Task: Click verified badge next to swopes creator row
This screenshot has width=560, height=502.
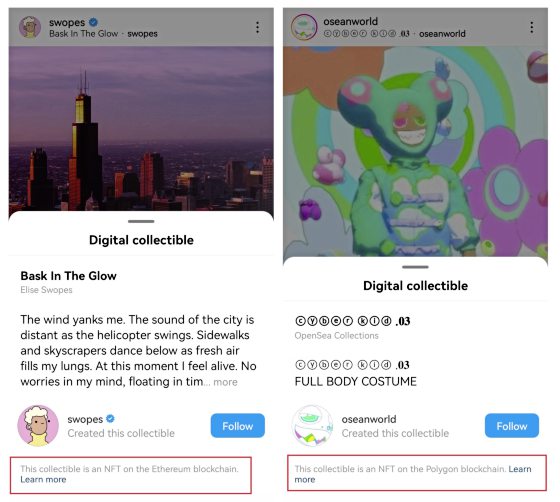Action: click(110, 418)
